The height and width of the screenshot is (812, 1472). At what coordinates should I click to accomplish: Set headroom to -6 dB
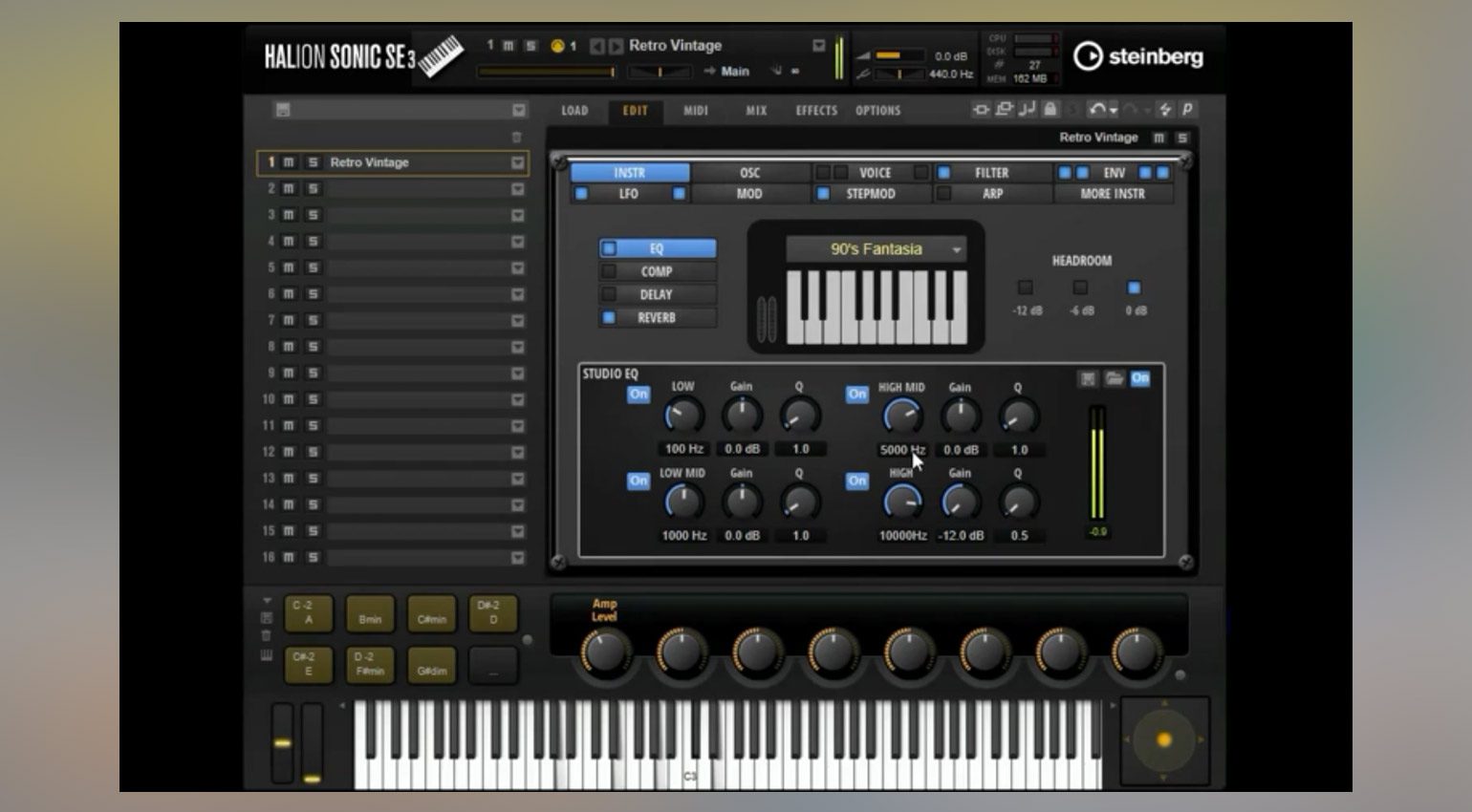(1080, 288)
